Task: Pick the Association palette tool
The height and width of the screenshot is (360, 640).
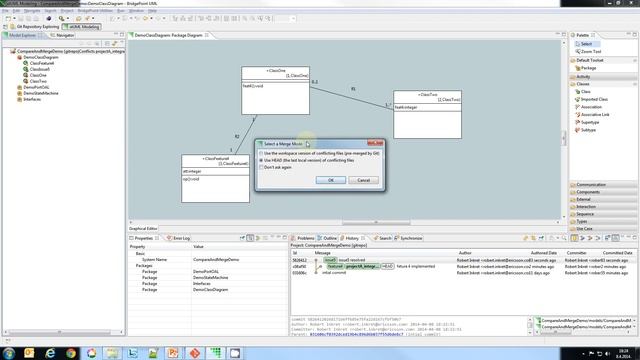Action: 588,107
